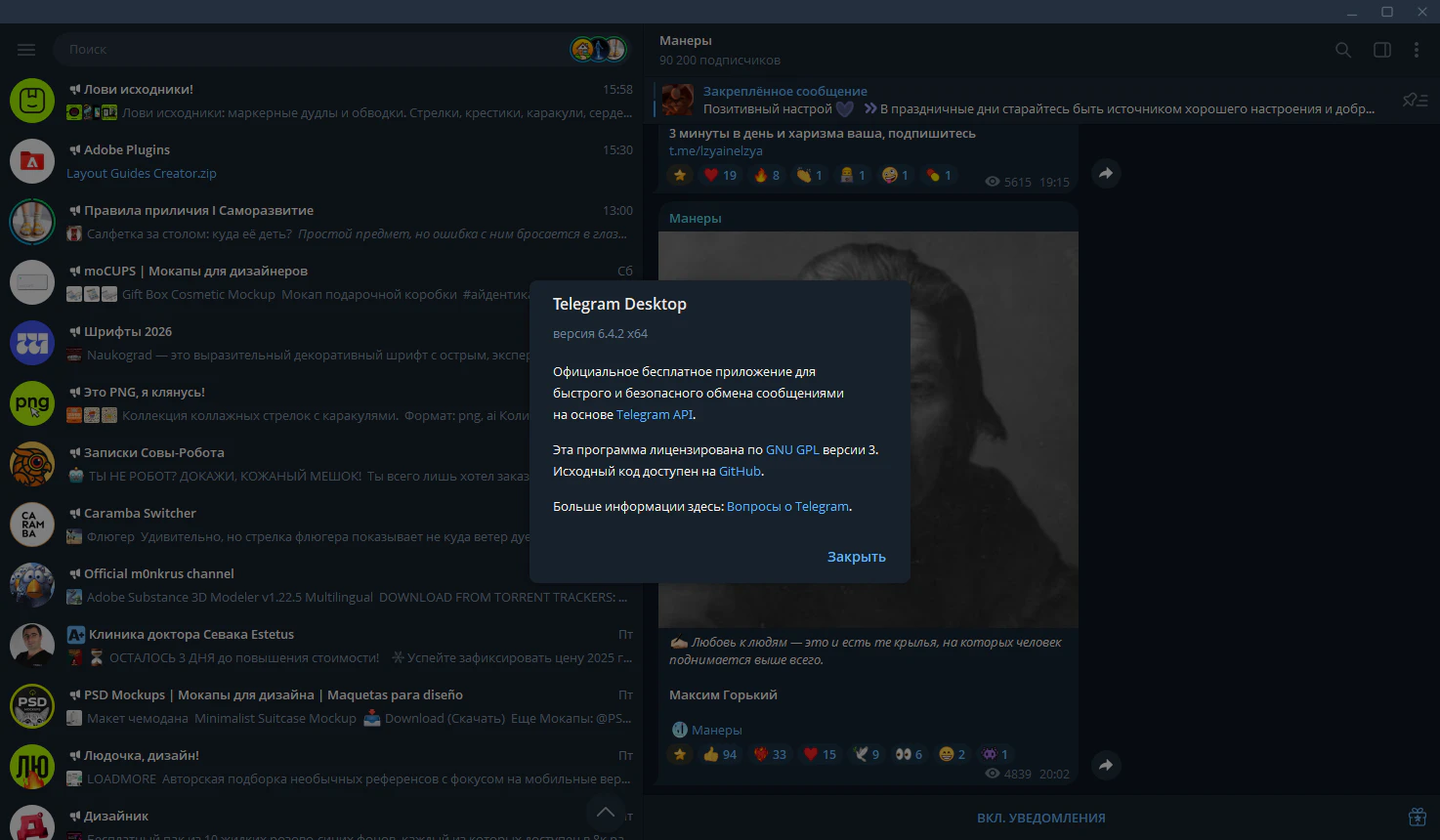
Task: Open the hamburger main menu
Action: tap(26, 49)
